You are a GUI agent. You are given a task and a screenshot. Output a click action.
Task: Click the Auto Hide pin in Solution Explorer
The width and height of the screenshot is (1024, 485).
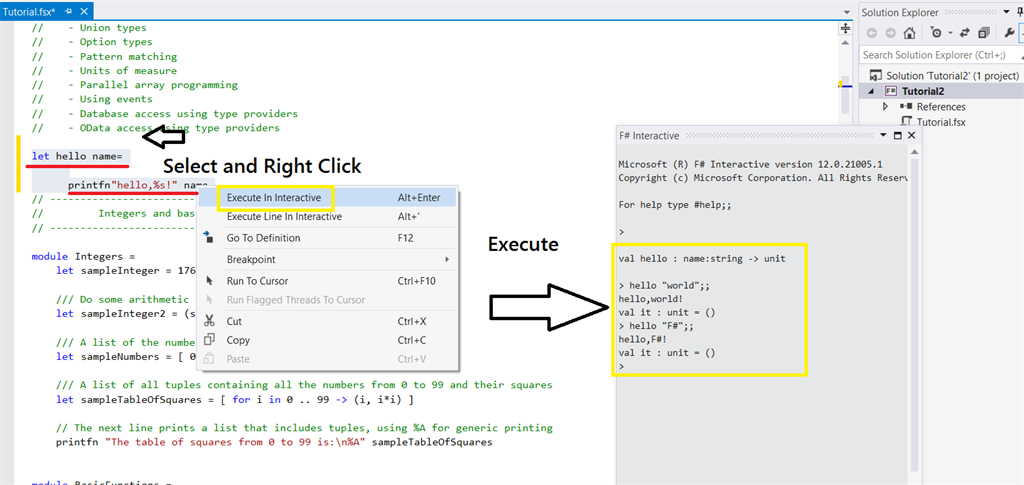pyautogui.click(x=1021, y=13)
